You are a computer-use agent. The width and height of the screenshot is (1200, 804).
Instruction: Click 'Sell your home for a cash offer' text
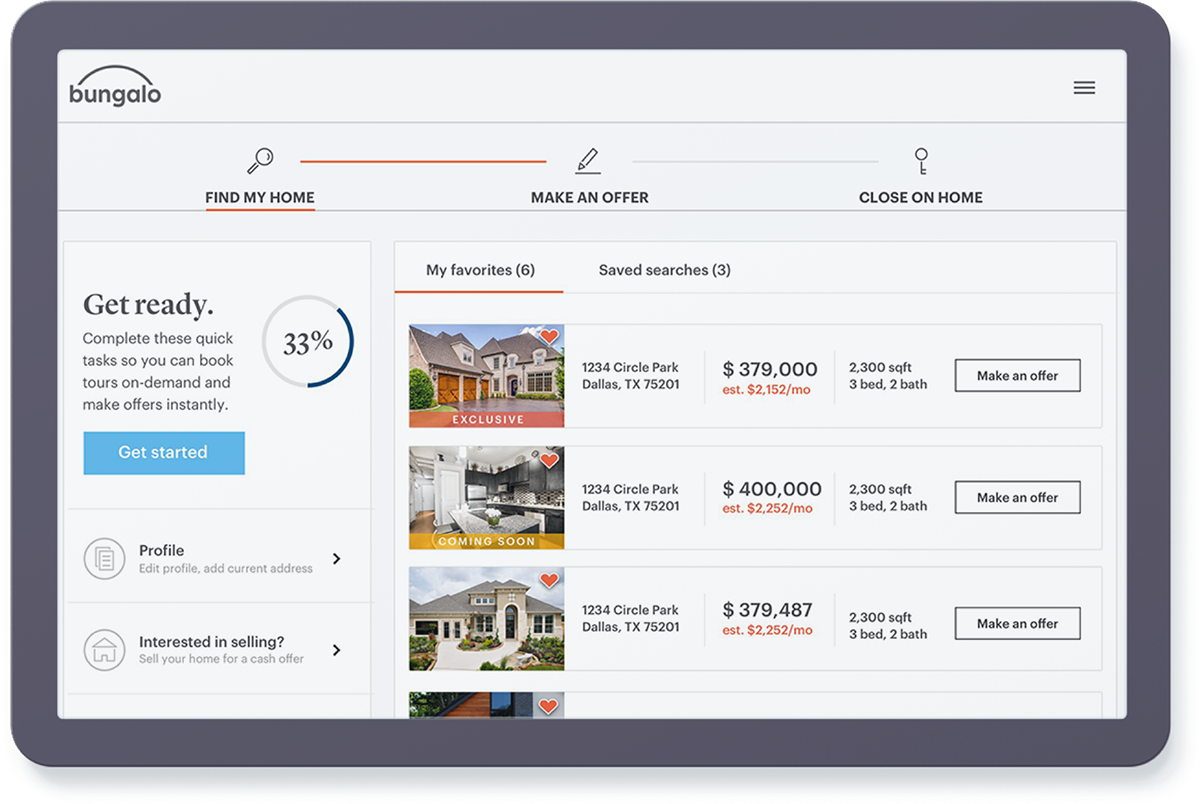point(221,659)
